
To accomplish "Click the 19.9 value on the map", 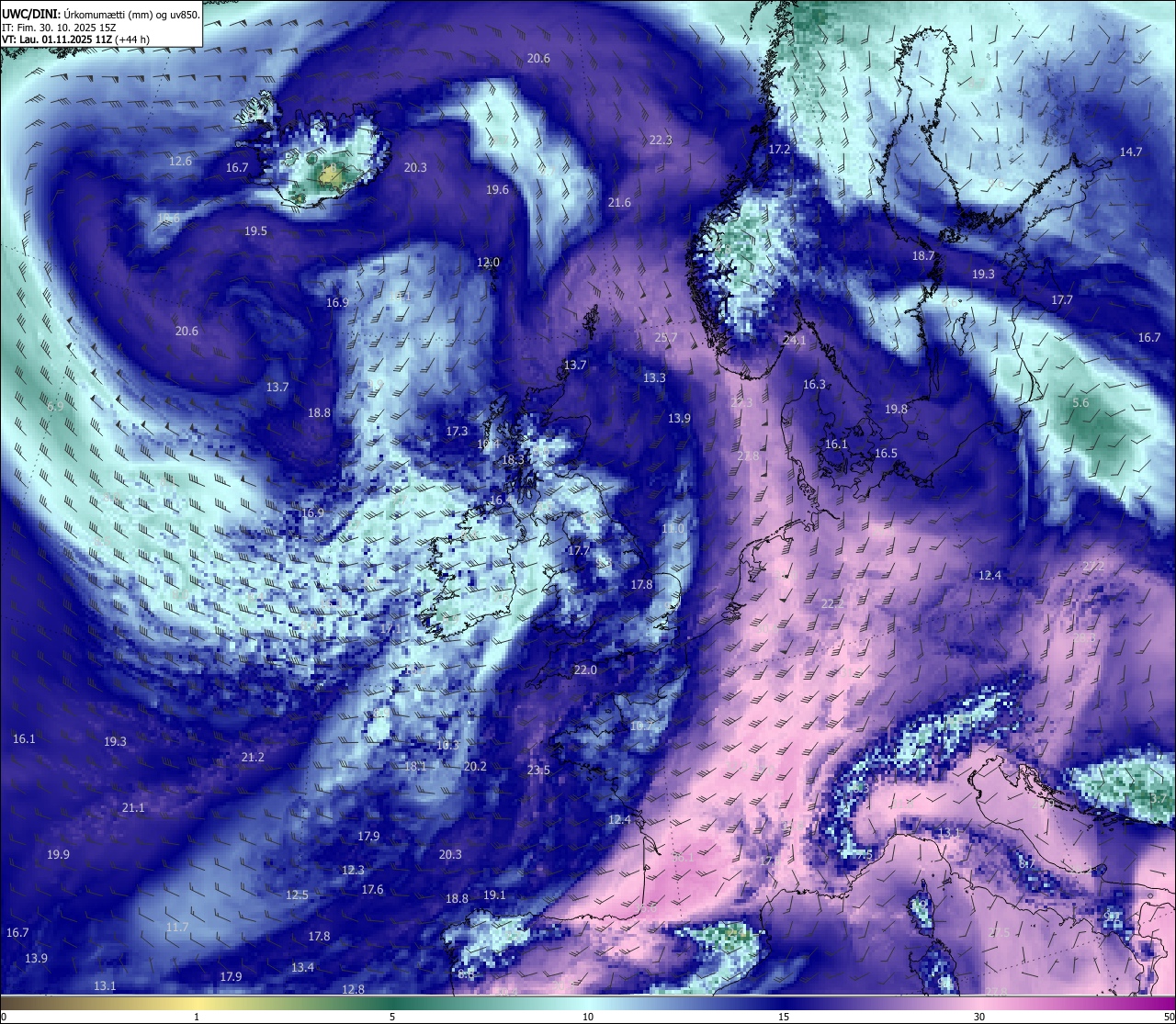I will point(58,854).
